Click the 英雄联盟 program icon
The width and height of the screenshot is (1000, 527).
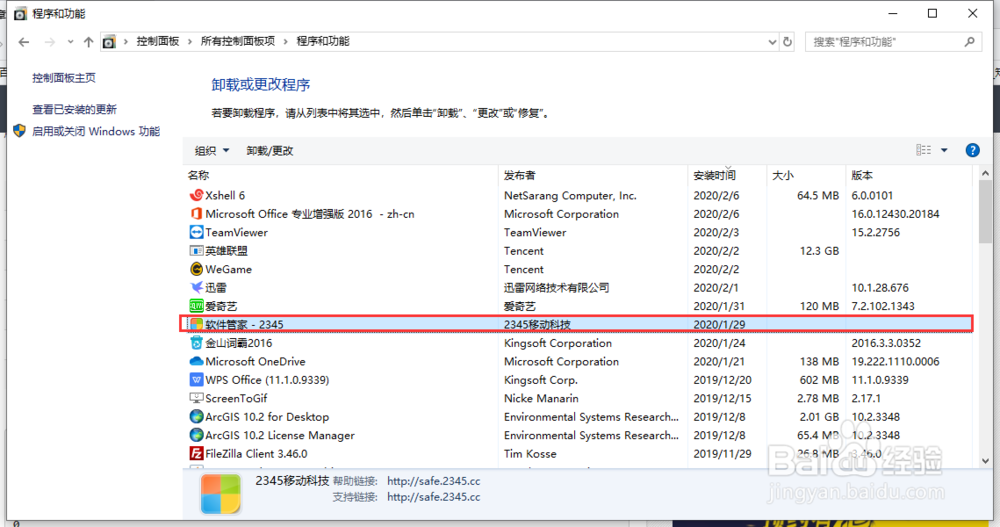[196, 251]
